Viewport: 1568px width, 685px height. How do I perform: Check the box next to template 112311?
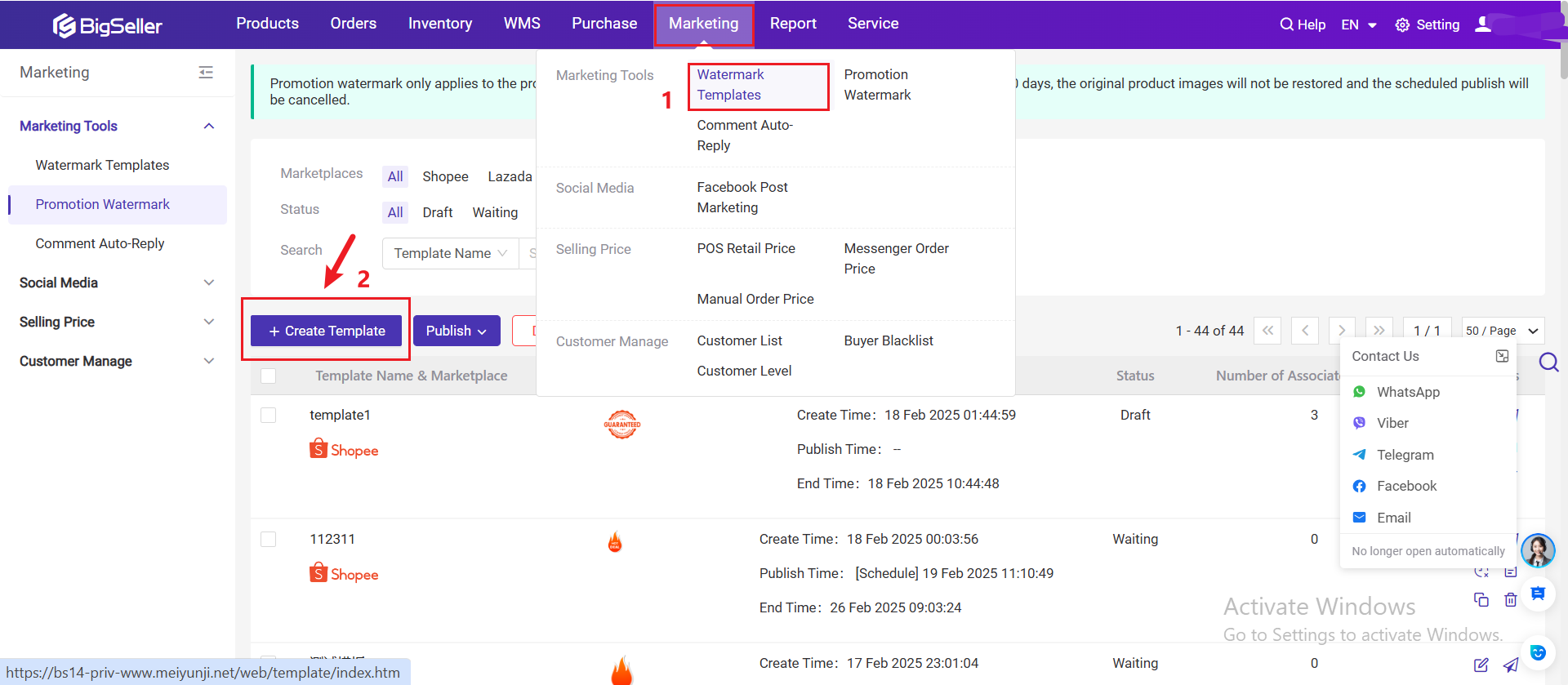(x=268, y=540)
